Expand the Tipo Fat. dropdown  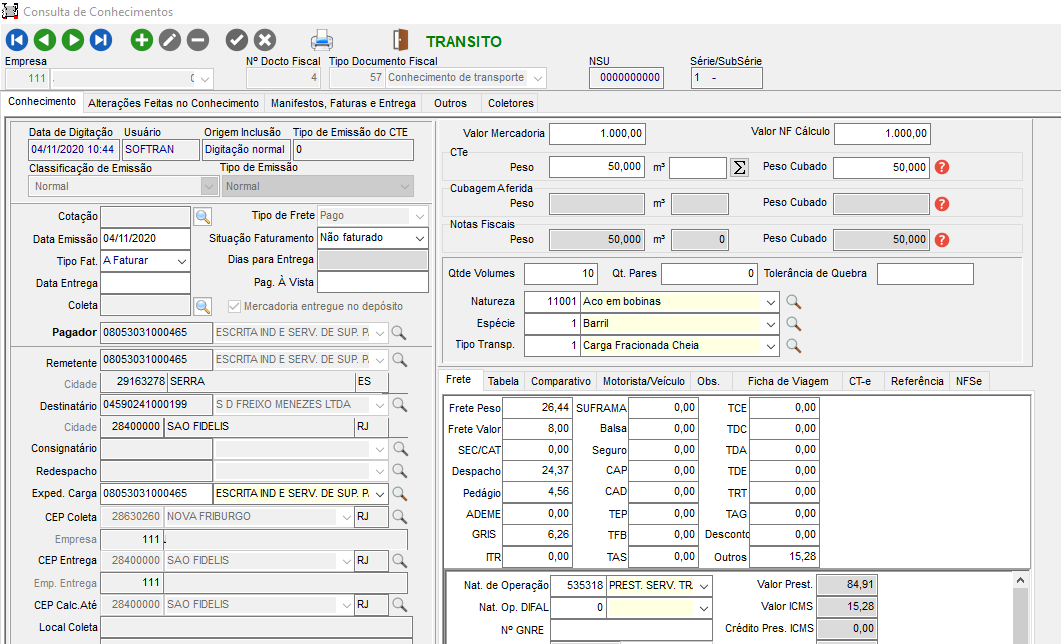tap(181, 261)
